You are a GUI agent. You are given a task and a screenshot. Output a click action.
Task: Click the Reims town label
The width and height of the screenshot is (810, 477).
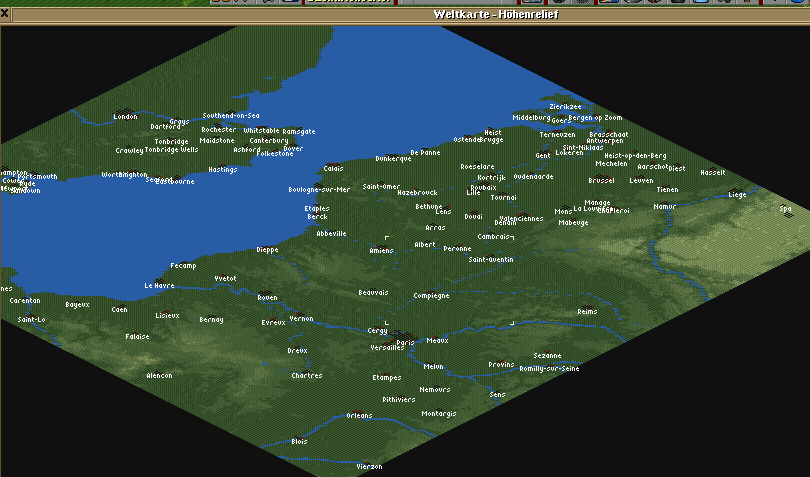point(587,312)
